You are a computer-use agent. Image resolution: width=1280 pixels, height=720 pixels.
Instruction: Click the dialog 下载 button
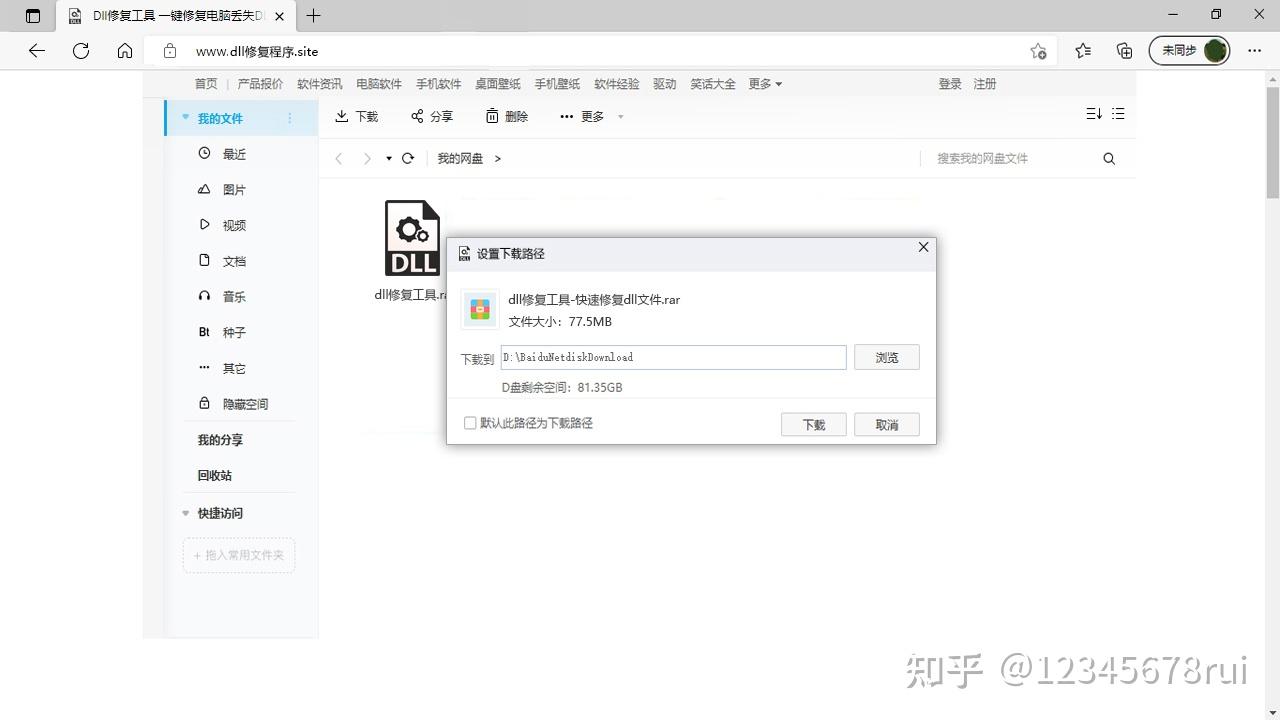pos(814,424)
